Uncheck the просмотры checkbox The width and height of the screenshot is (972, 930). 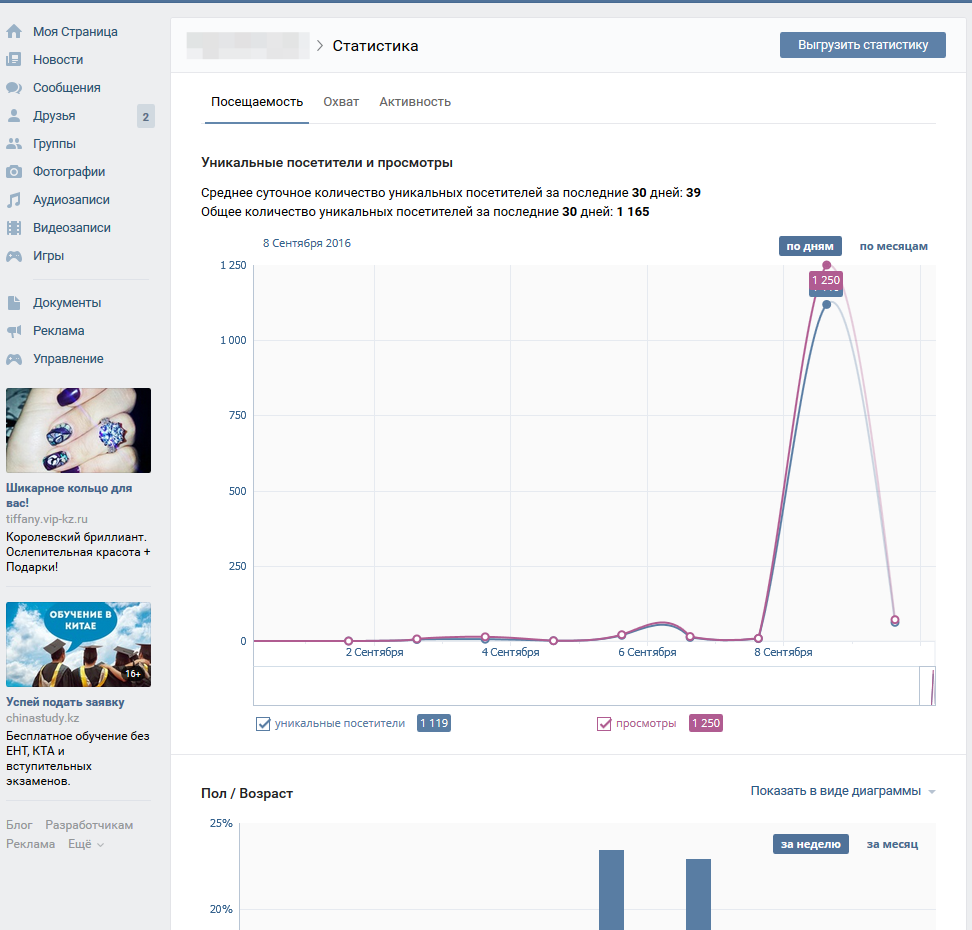pyautogui.click(x=604, y=724)
